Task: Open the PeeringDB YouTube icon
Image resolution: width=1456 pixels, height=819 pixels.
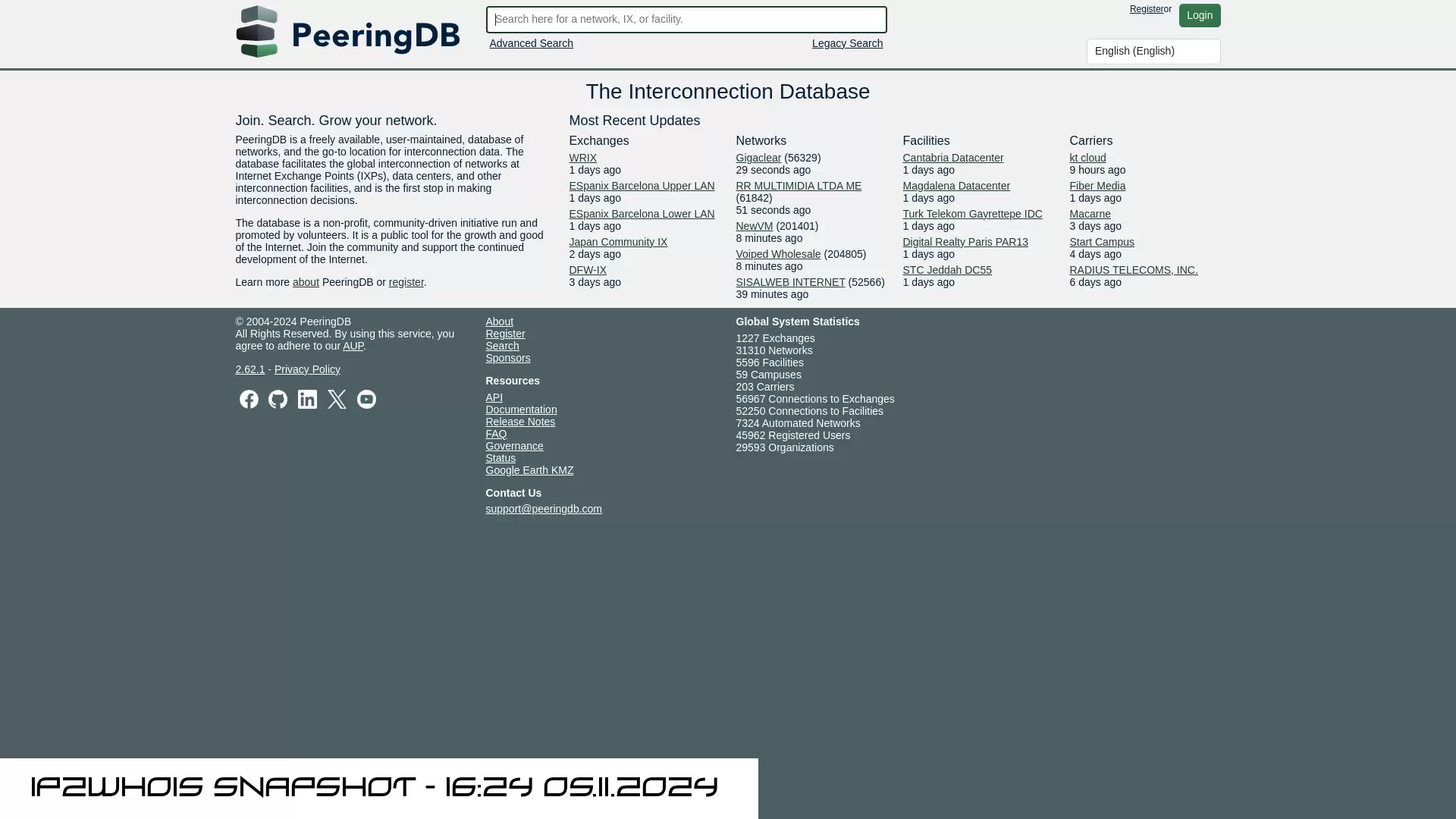Action: pos(366,400)
